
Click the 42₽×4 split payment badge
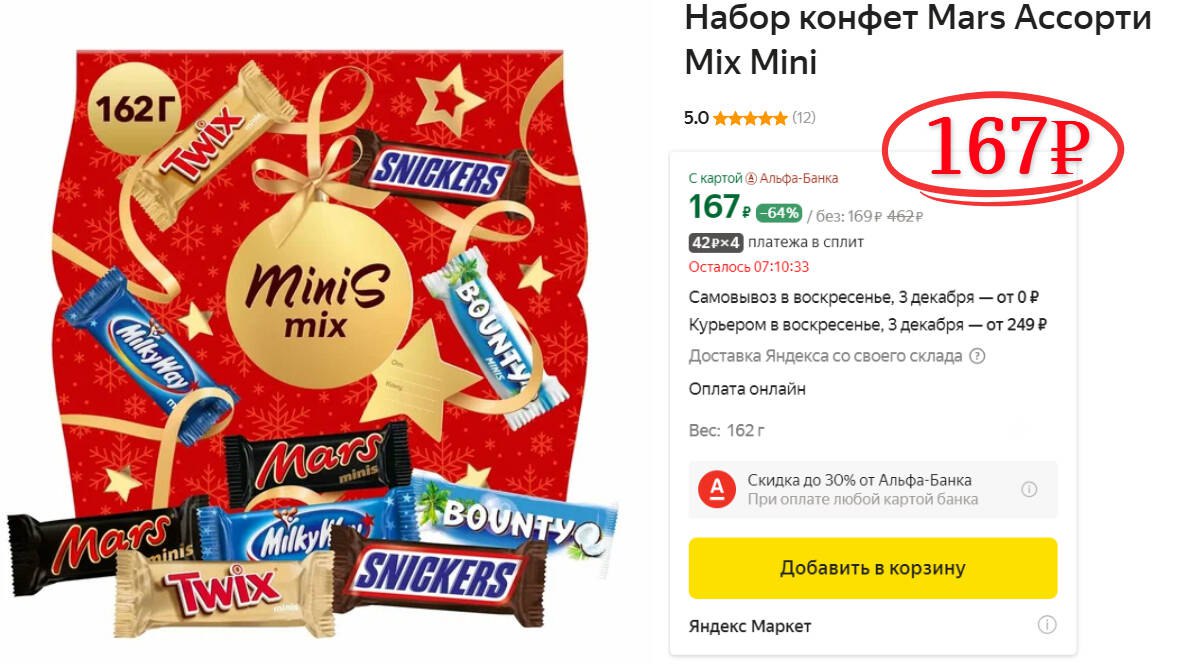(716, 242)
